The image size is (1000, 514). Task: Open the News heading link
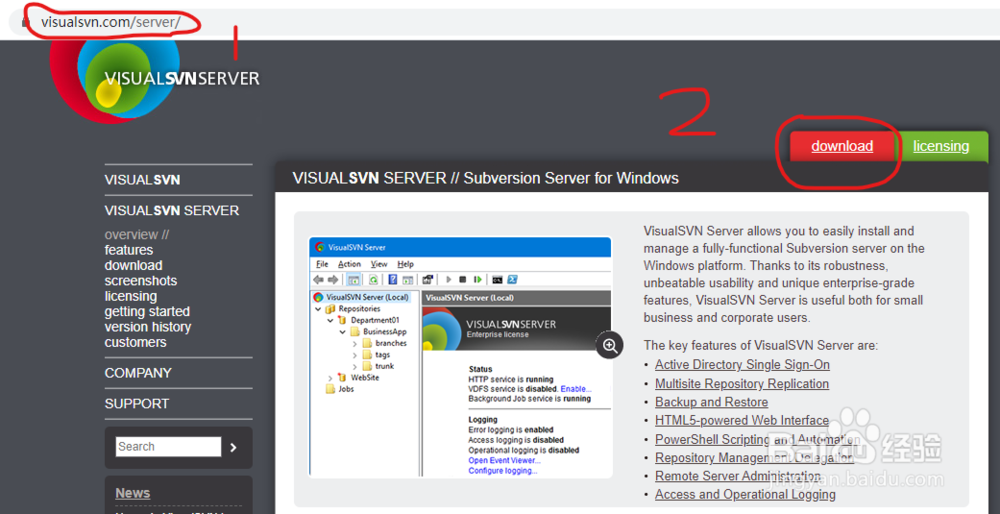133,493
